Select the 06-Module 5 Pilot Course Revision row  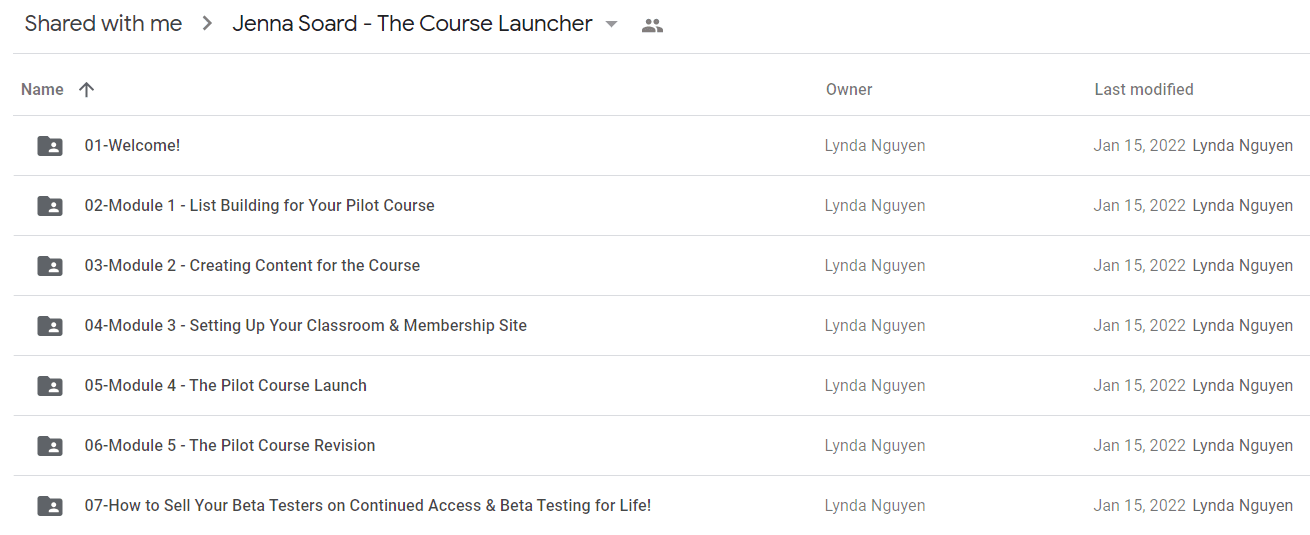point(661,446)
